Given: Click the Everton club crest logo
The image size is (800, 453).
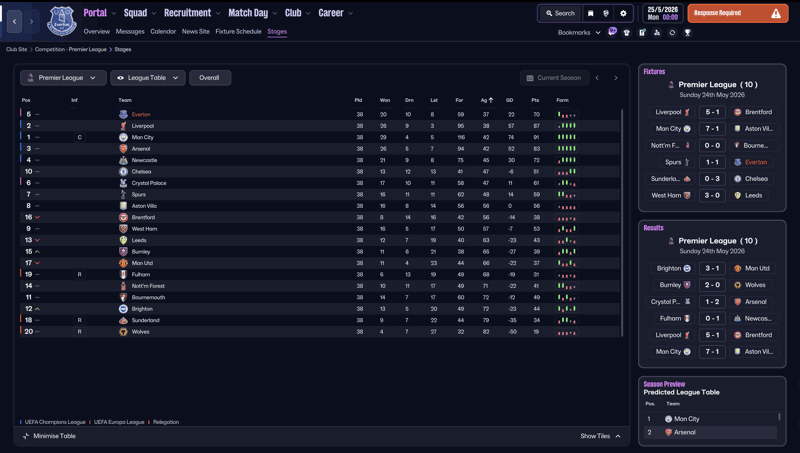Looking at the screenshot, I should [x=62, y=21].
